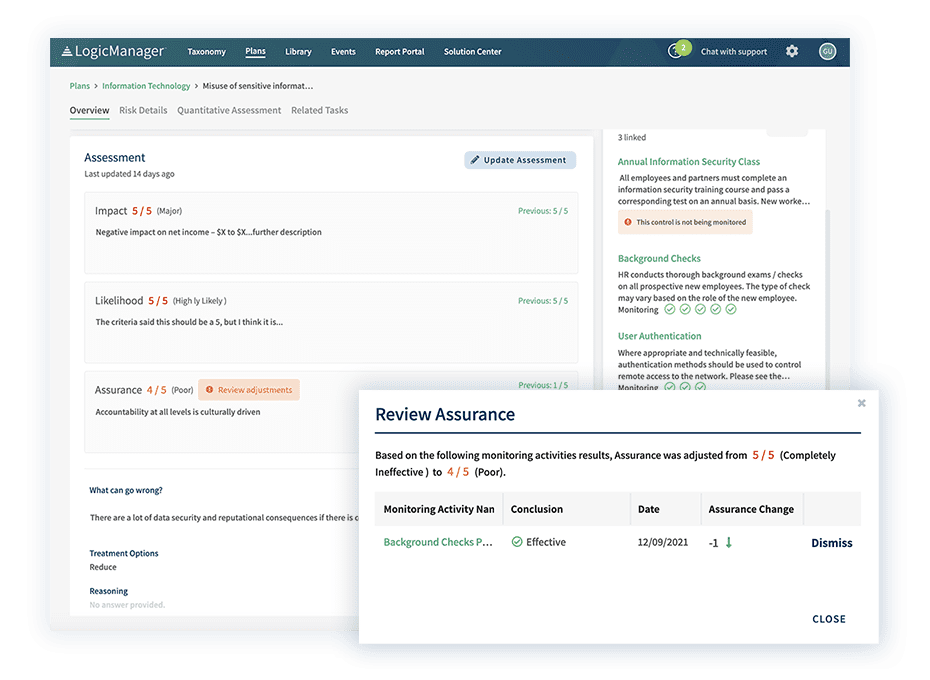930x680 pixels.
Task: Go to Information Technology breadcrumb
Action: click(x=146, y=86)
